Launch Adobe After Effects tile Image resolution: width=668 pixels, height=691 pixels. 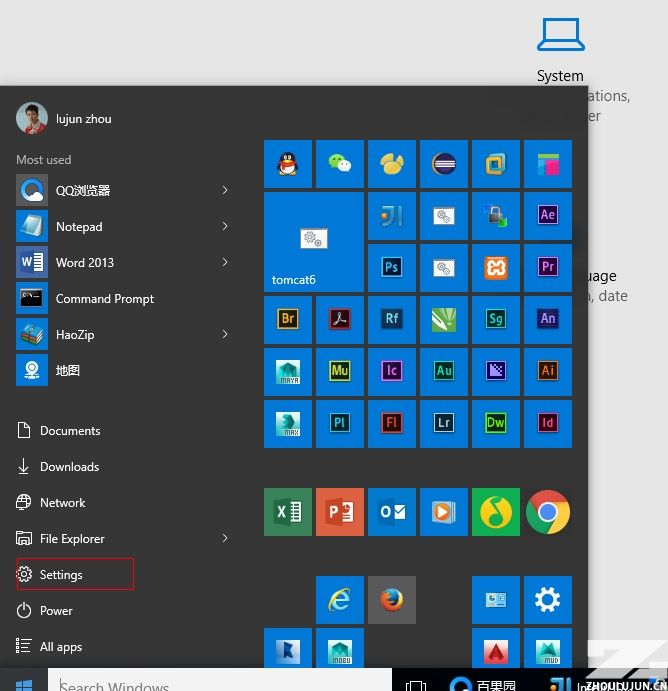[x=548, y=216]
